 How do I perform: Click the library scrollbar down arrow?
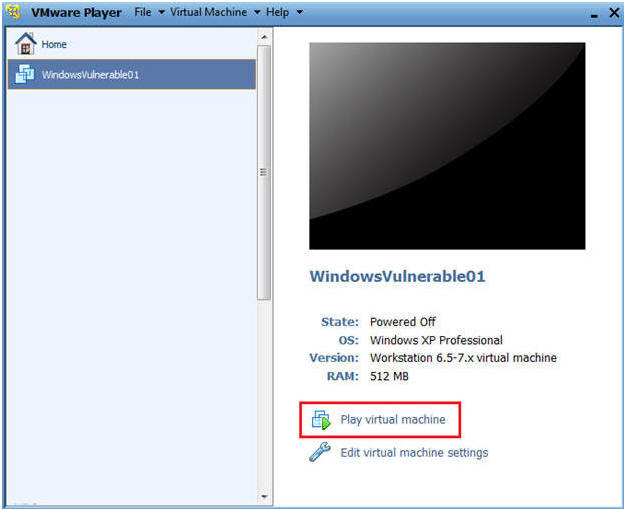pyautogui.click(x=264, y=496)
